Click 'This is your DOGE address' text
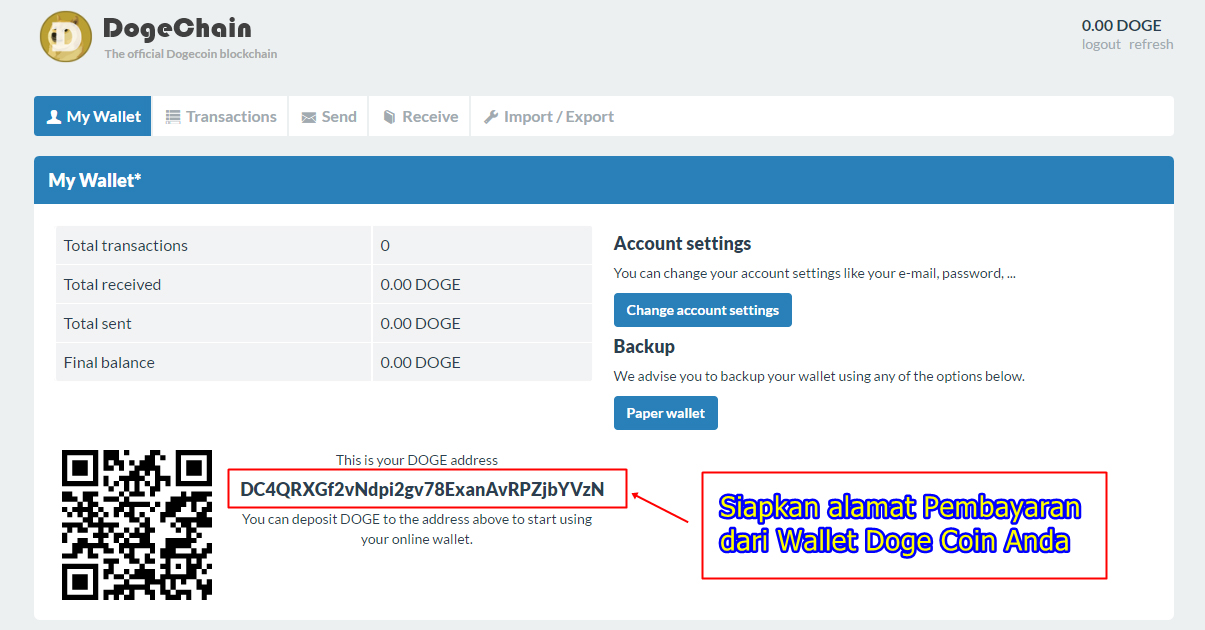Viewport: 1205px width, 630px height. coord(417,460)
